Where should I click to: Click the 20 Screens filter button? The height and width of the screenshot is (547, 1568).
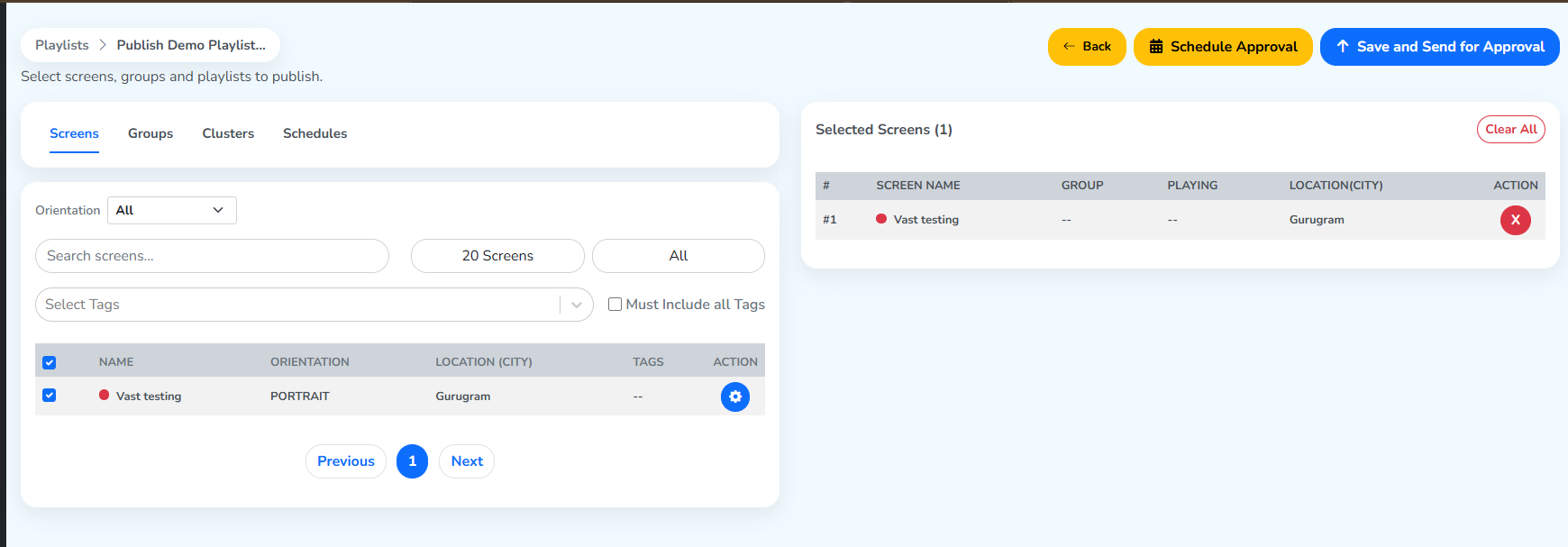(x=497, y=256)
